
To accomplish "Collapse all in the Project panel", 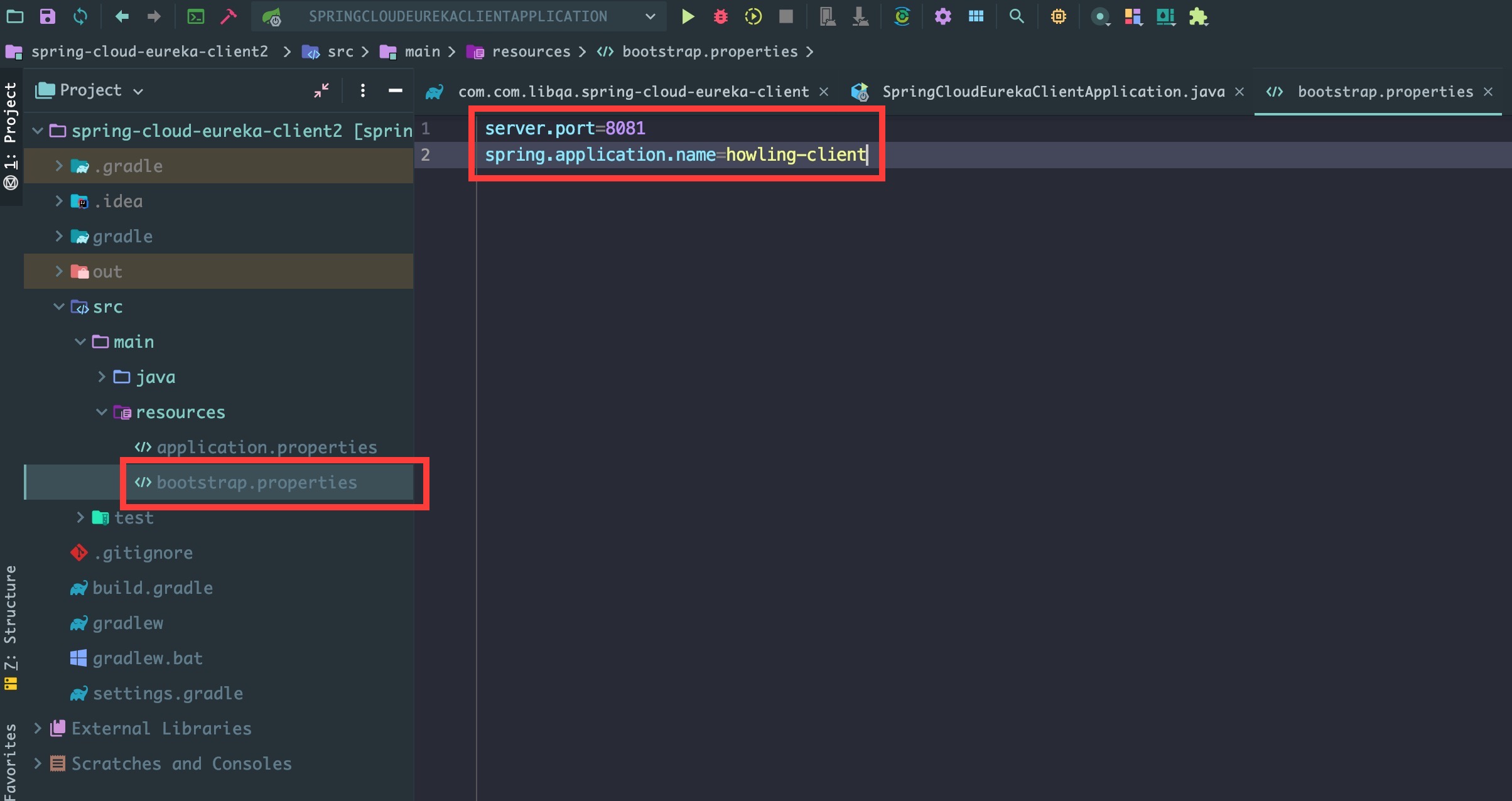I will click(x=321, y=91).
